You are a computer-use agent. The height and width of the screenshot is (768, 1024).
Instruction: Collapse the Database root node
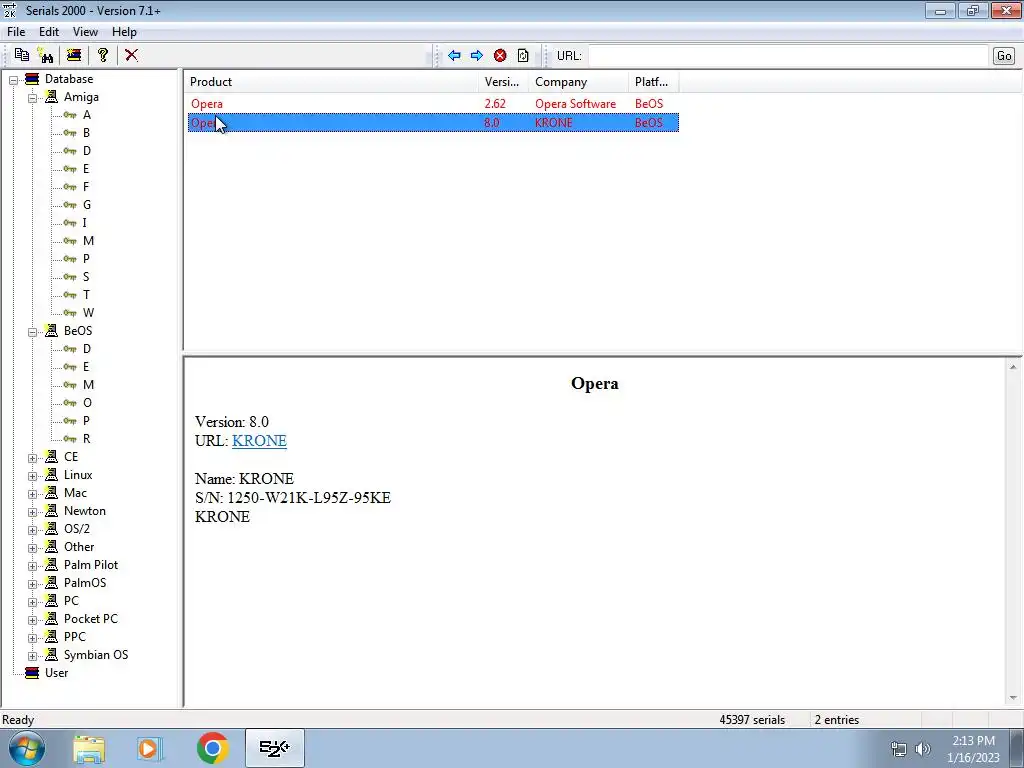click(x=13, y=80)
